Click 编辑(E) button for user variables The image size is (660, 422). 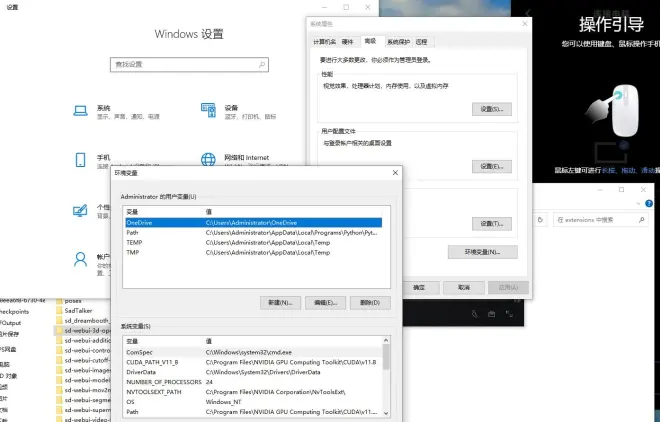(x=324, y=302)
